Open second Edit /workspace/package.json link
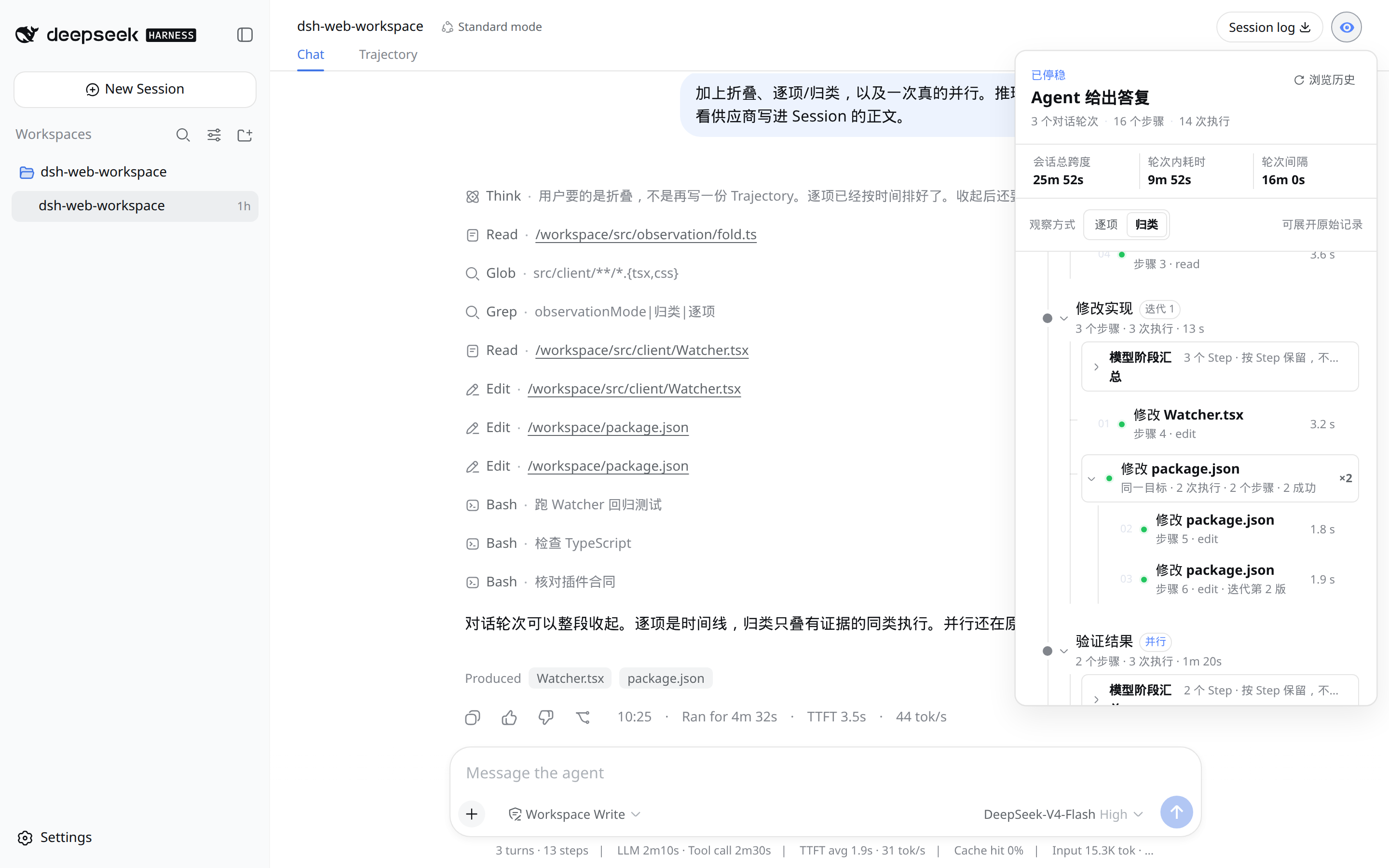This screenshot has height=868, width=1389. click(x=608, y=466)
